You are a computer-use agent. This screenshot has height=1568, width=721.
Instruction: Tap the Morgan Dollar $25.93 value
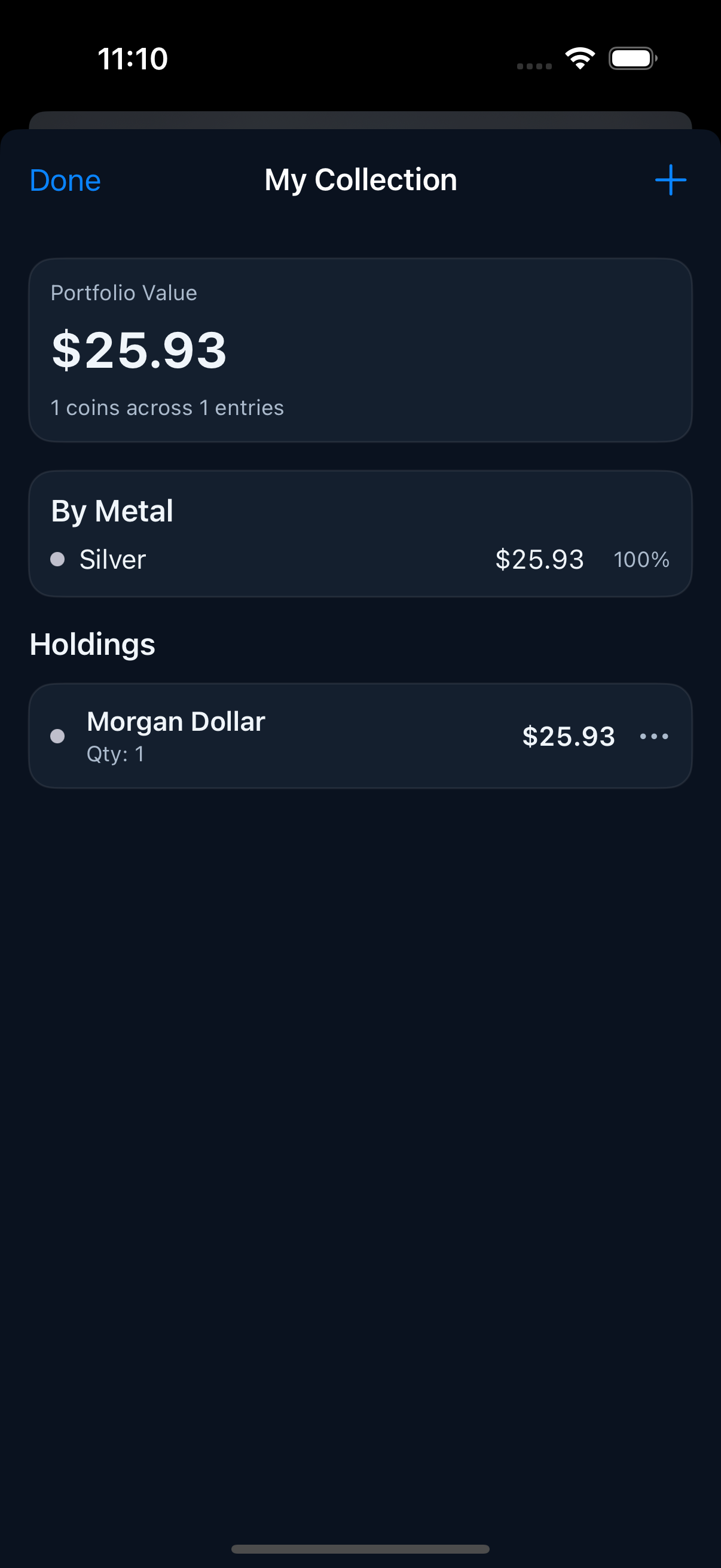[x=569, y=737]
